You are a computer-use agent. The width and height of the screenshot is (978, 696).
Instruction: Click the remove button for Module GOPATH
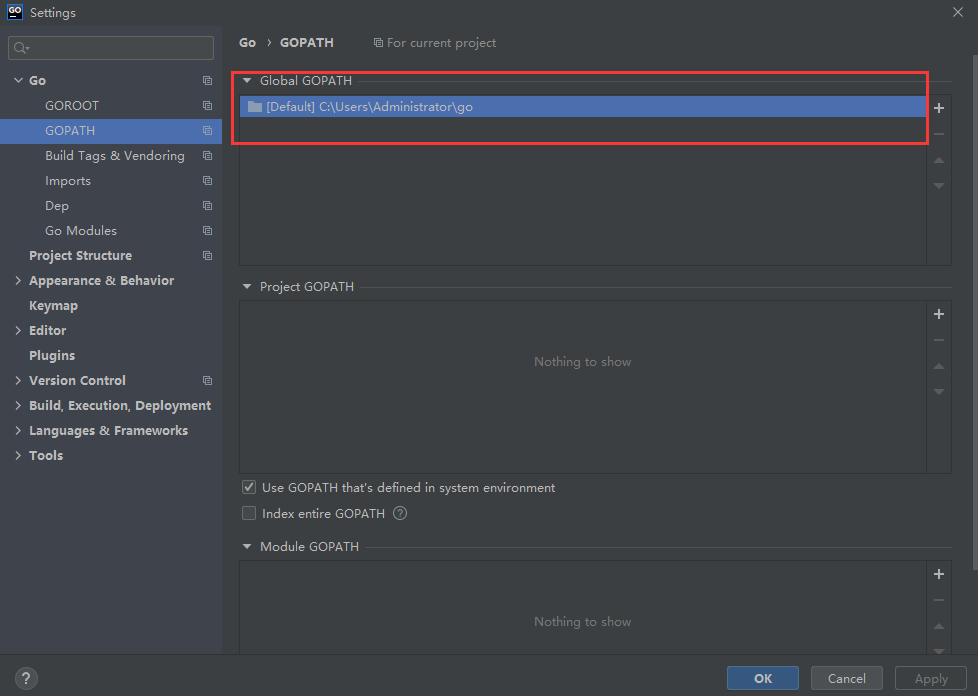[939, 601]
